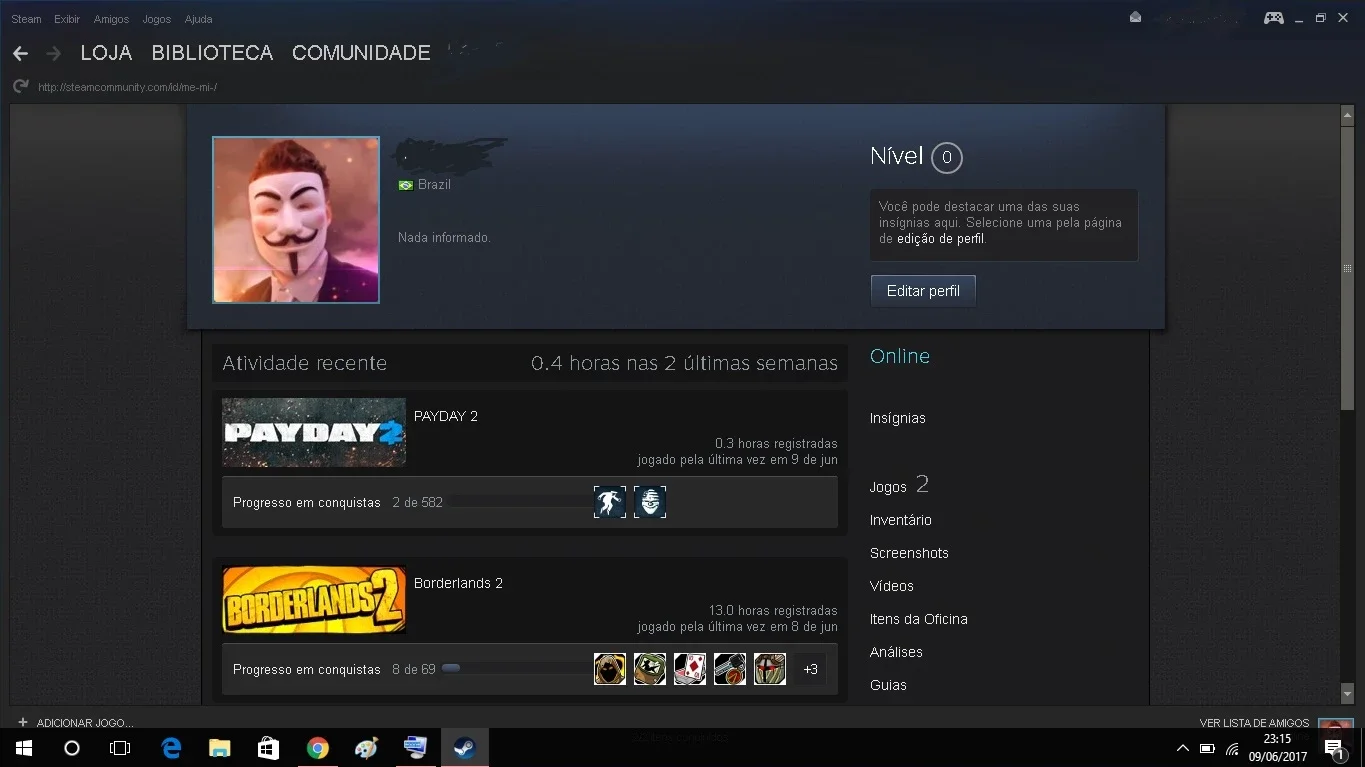1365x767 pixels.
Task: Go to the BIBLIOTECA tab
Action: tap(212, 53)
